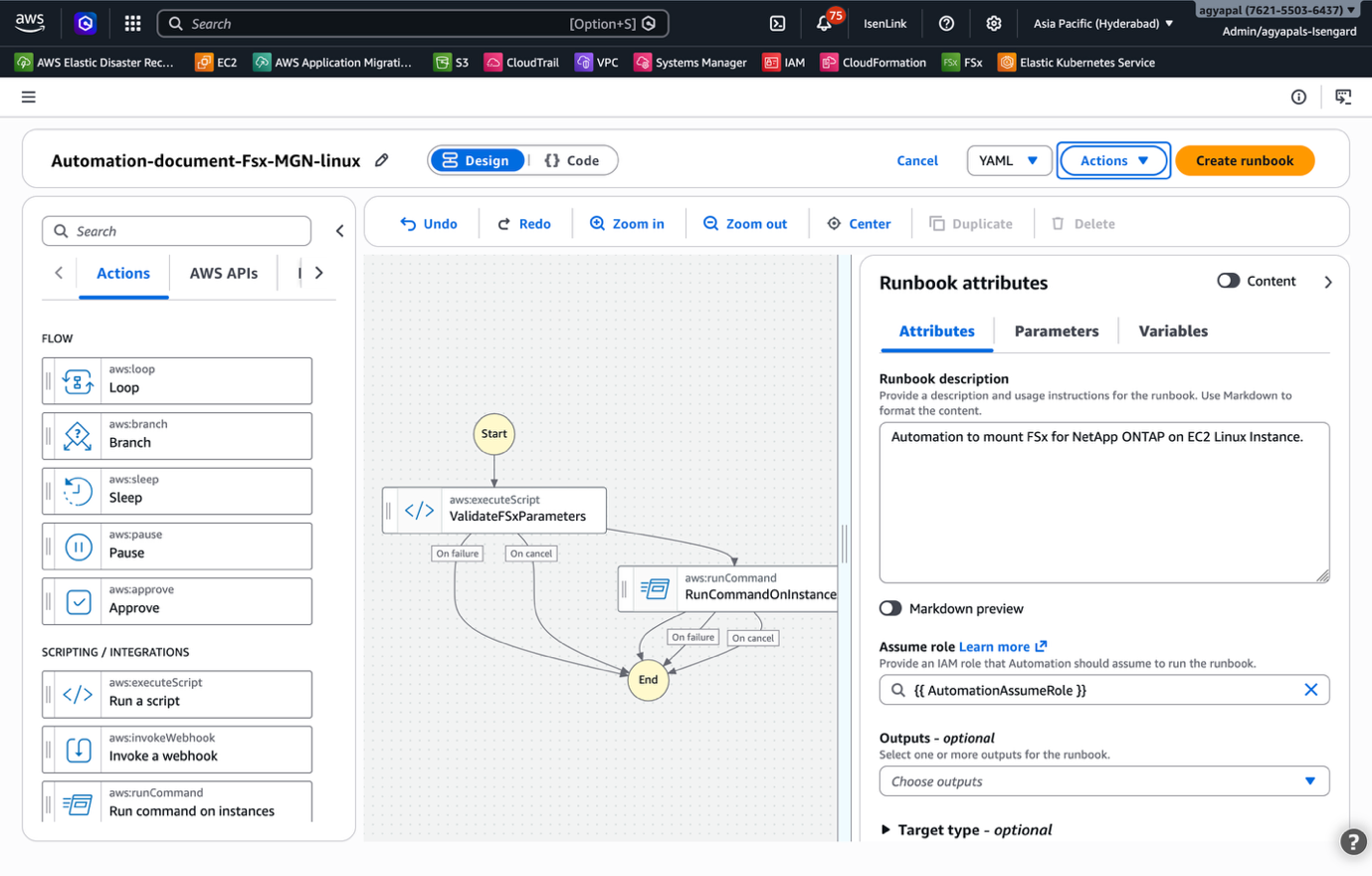
Task: Switch to the Parameters tab
Action: pyautogui.click(x=1057, y=331)
